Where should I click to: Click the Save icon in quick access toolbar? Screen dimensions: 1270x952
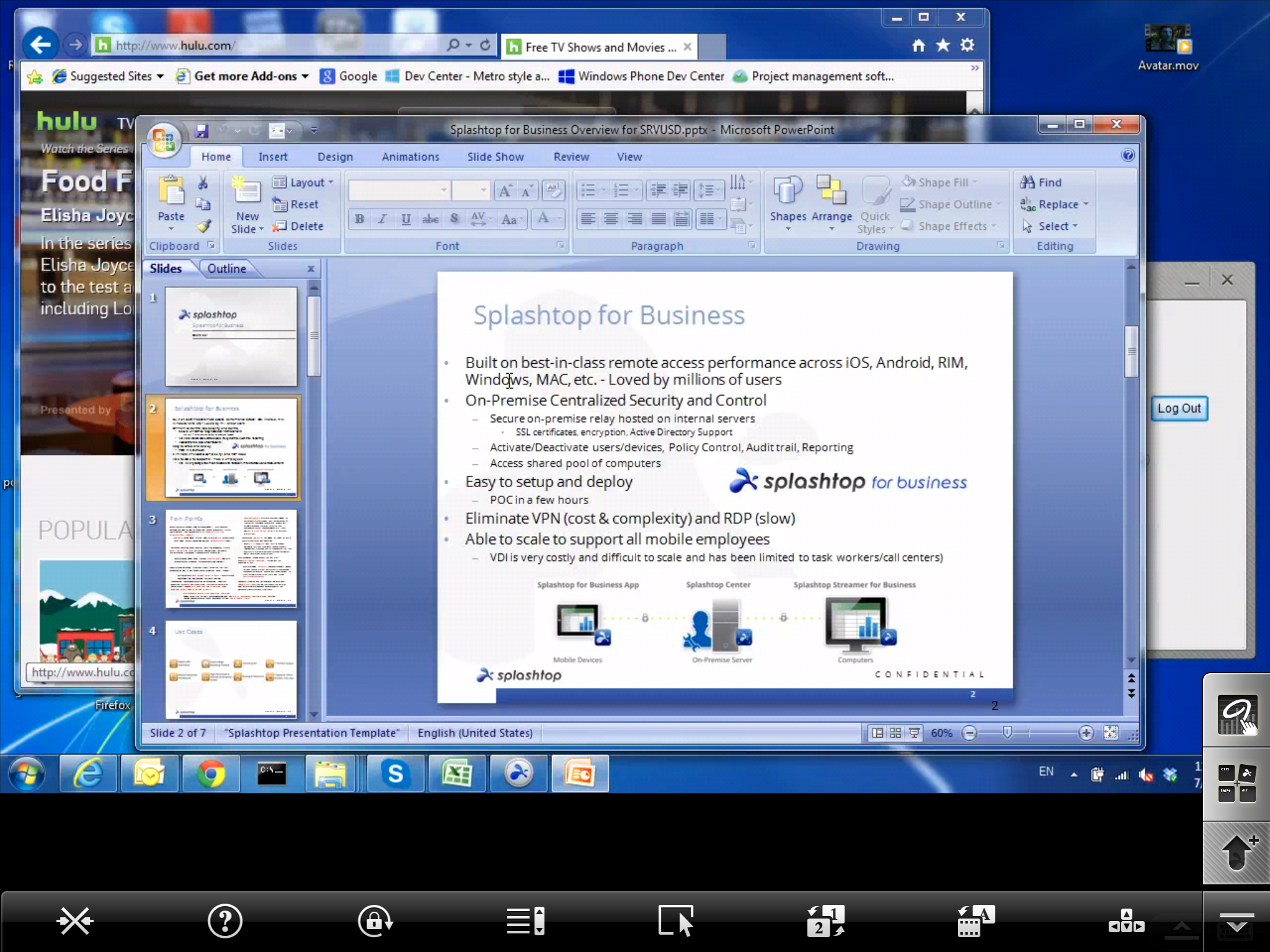point(201,131)
